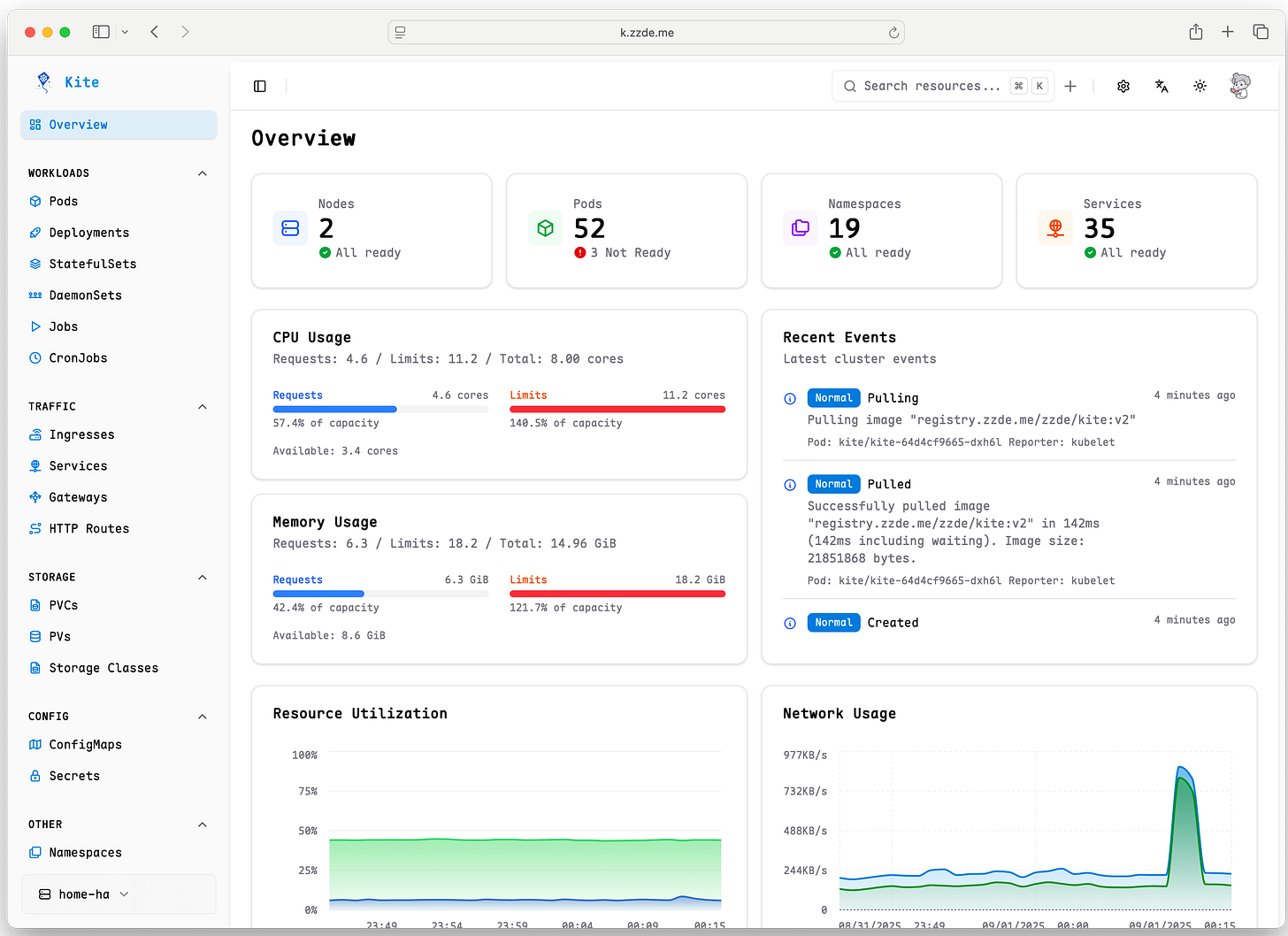Click the Safari sidebar toggle icon
Image resolution: width=1288 pixels, height=936 pixels.
101,32
